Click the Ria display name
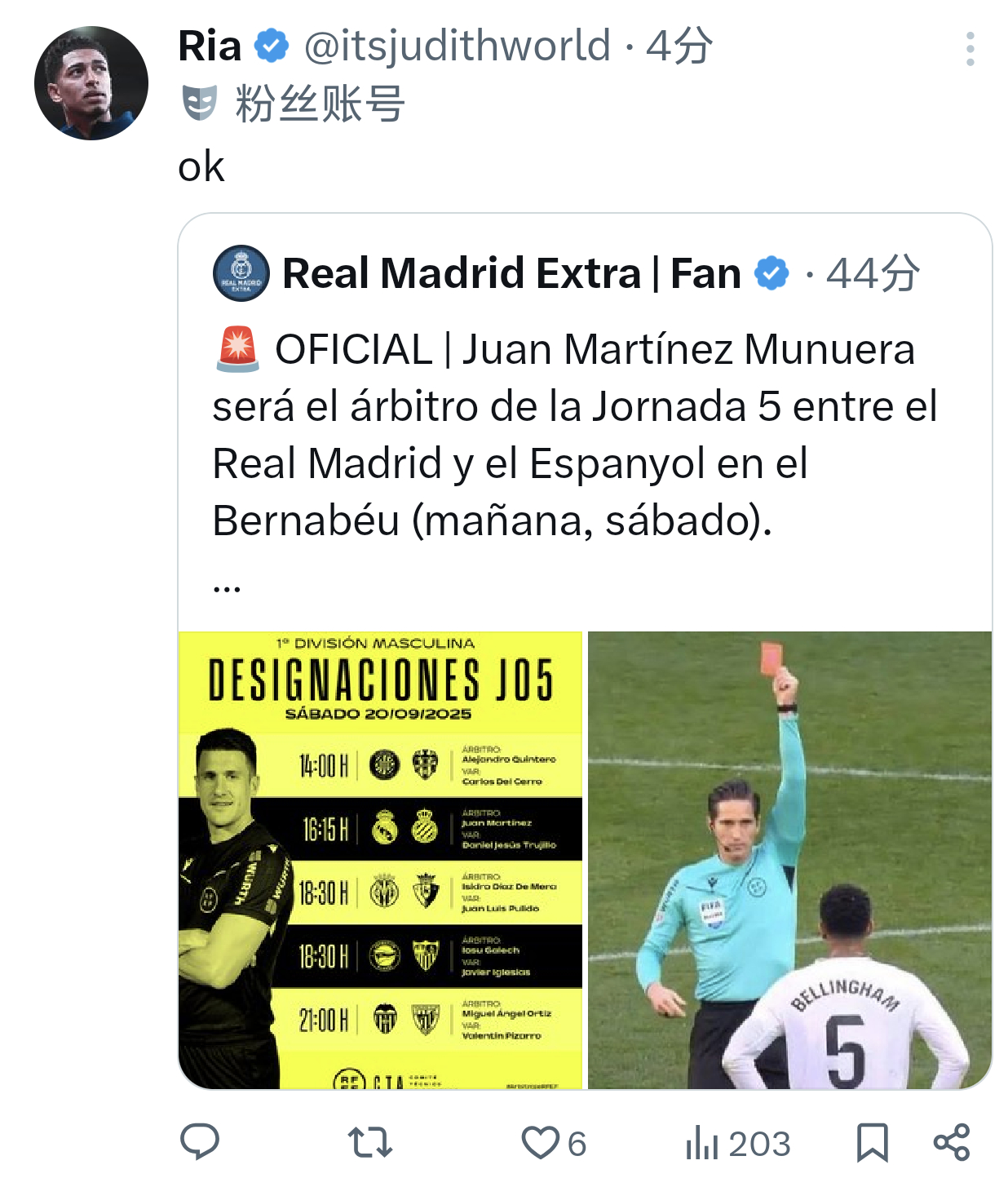1008x1187 pixels. pos(210,46)
